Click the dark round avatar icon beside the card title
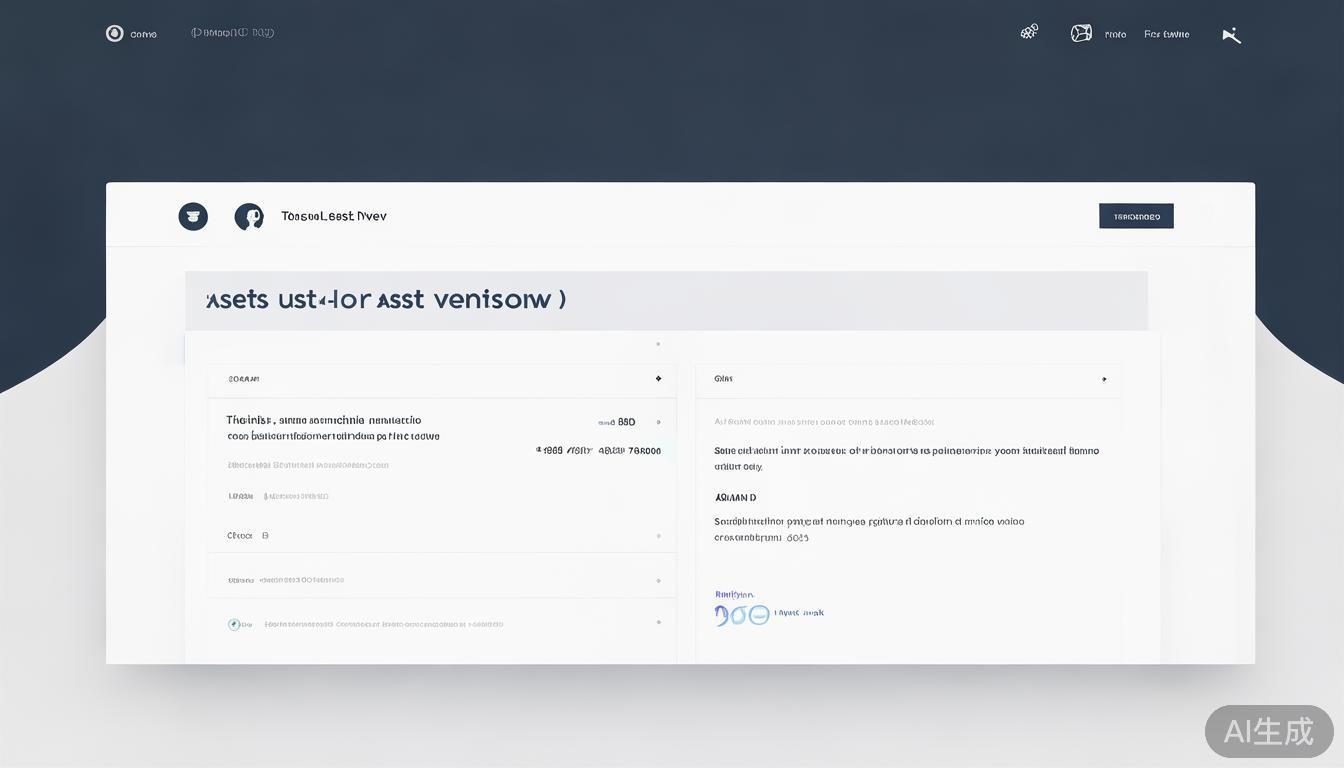The image size is (1344, 768). click(248, 216)
